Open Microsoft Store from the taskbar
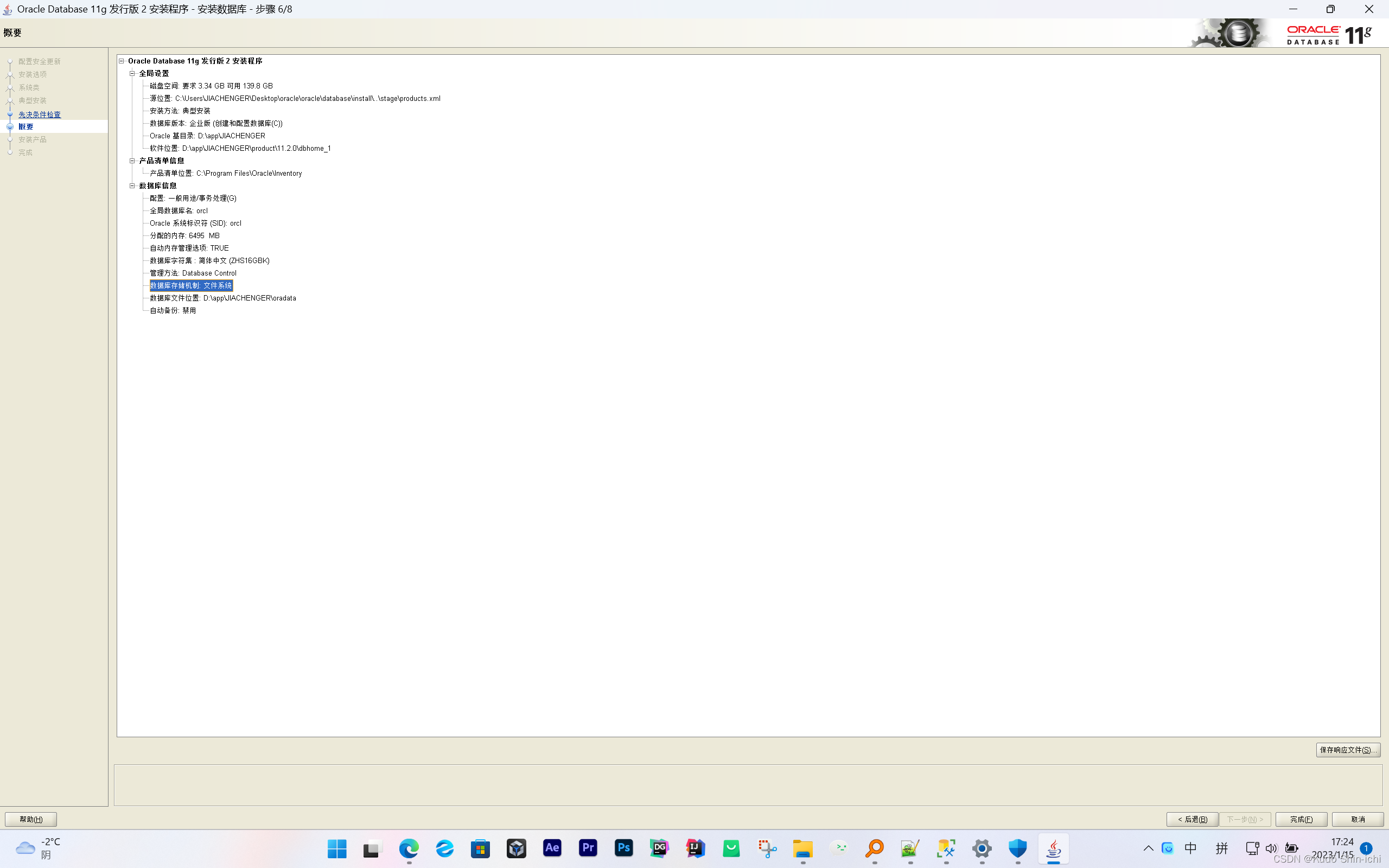This screenshot has height=868, width=1389. click(x=480, y=848)
